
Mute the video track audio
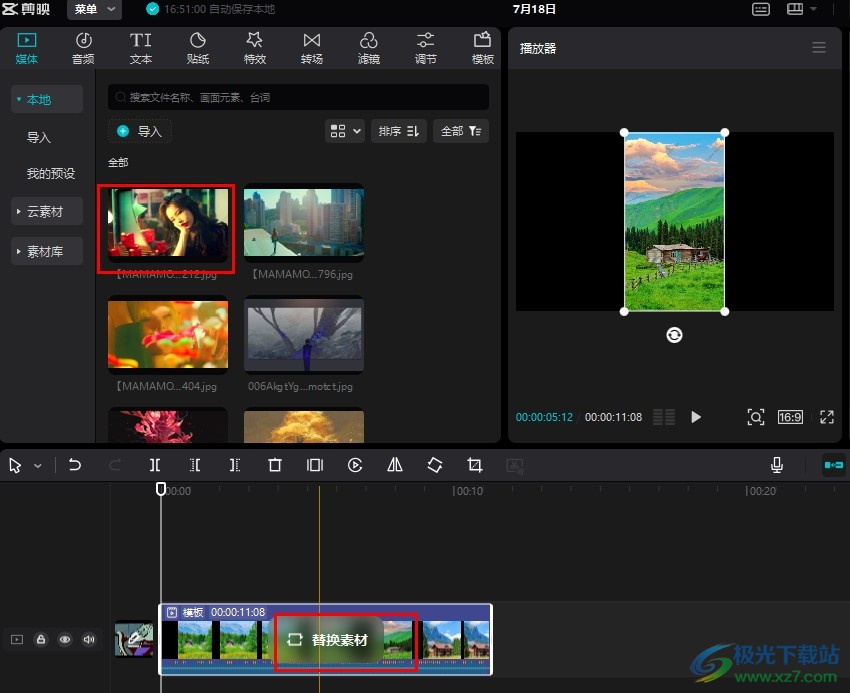(89, 639)
